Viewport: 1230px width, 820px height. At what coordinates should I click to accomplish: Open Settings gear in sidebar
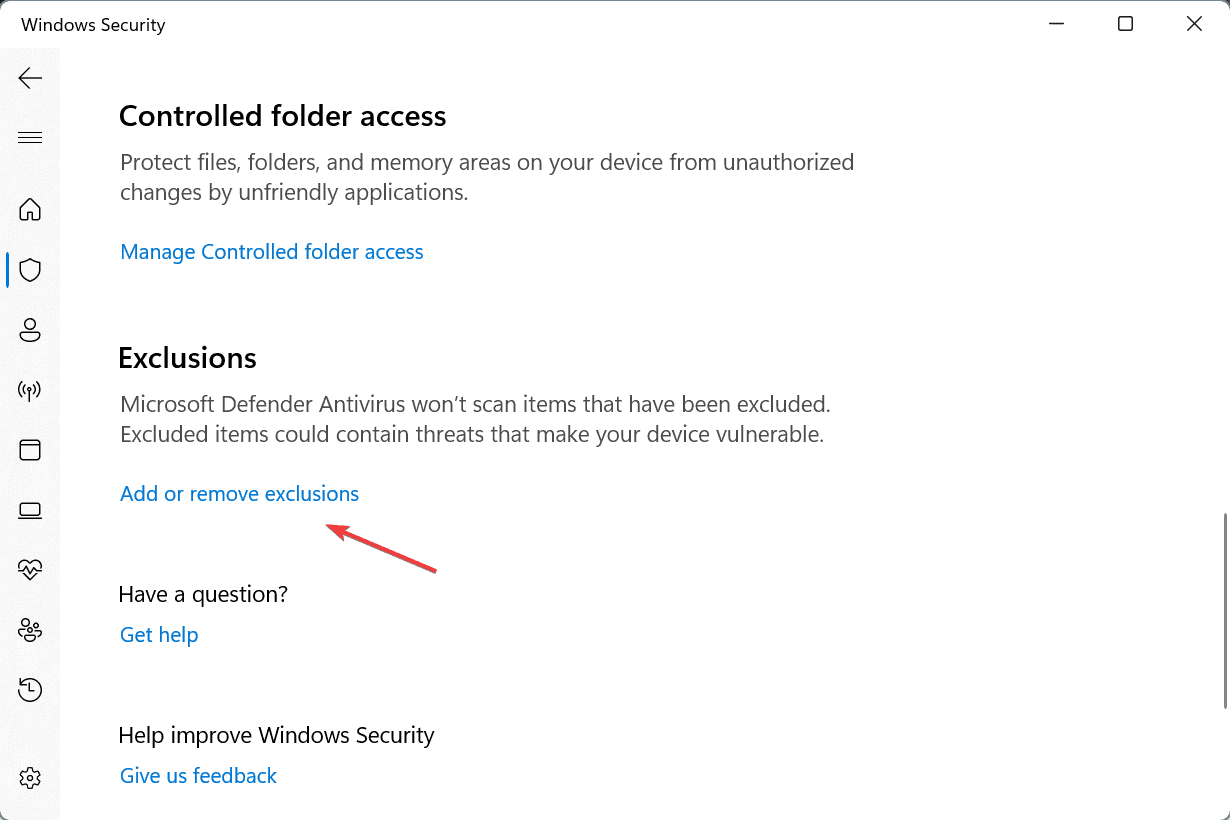pyautogui.click(x=30, y=777)
